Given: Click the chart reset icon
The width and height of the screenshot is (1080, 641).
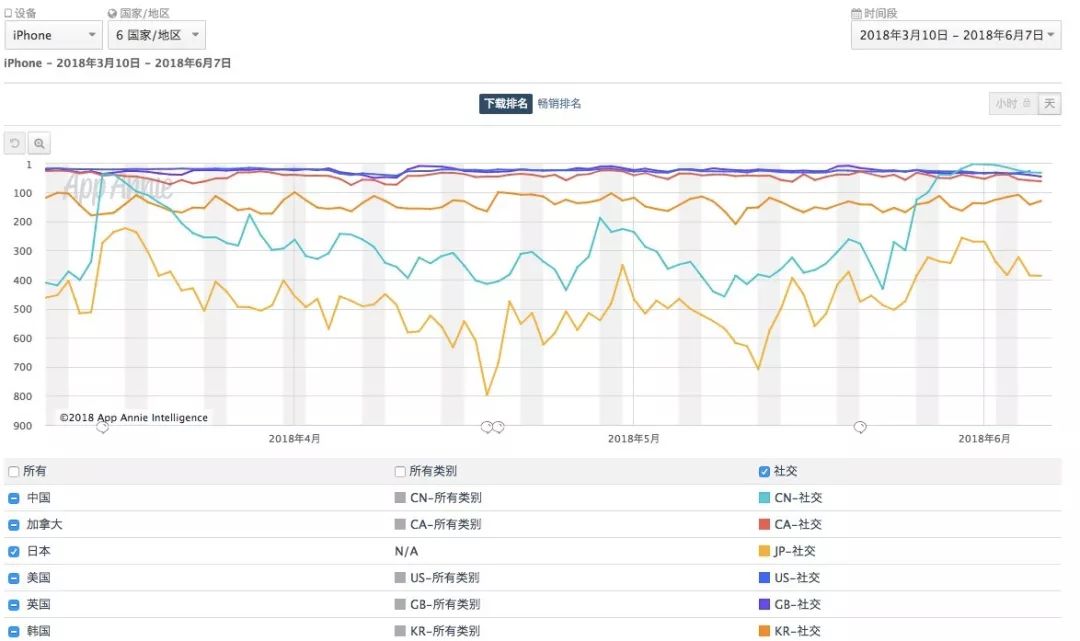Looking at the screenshot, I should [13, 142].
